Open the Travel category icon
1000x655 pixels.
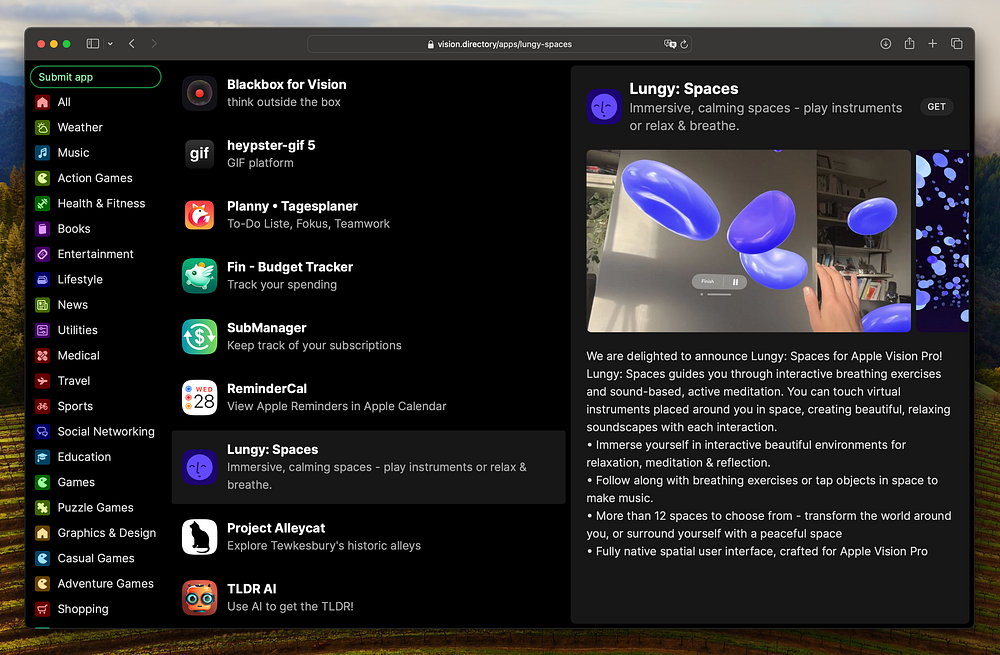click(x=42, y=381)
